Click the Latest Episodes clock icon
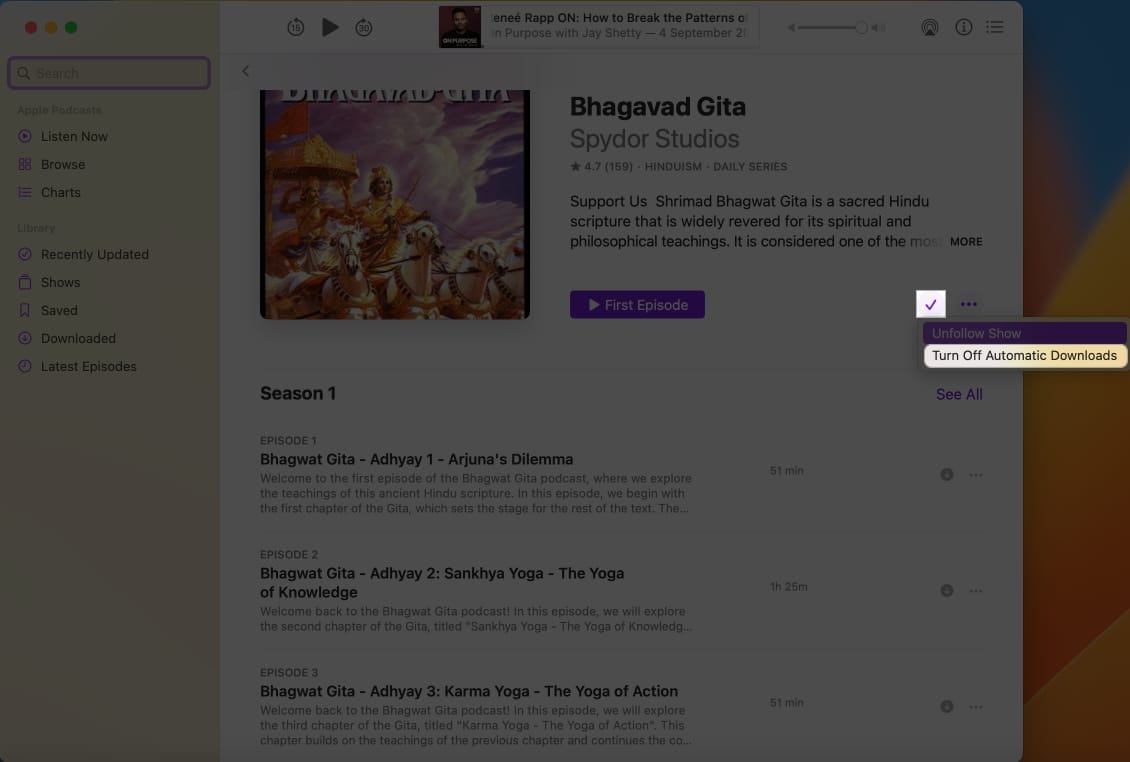1130x762 pixels. pos(25,366)
